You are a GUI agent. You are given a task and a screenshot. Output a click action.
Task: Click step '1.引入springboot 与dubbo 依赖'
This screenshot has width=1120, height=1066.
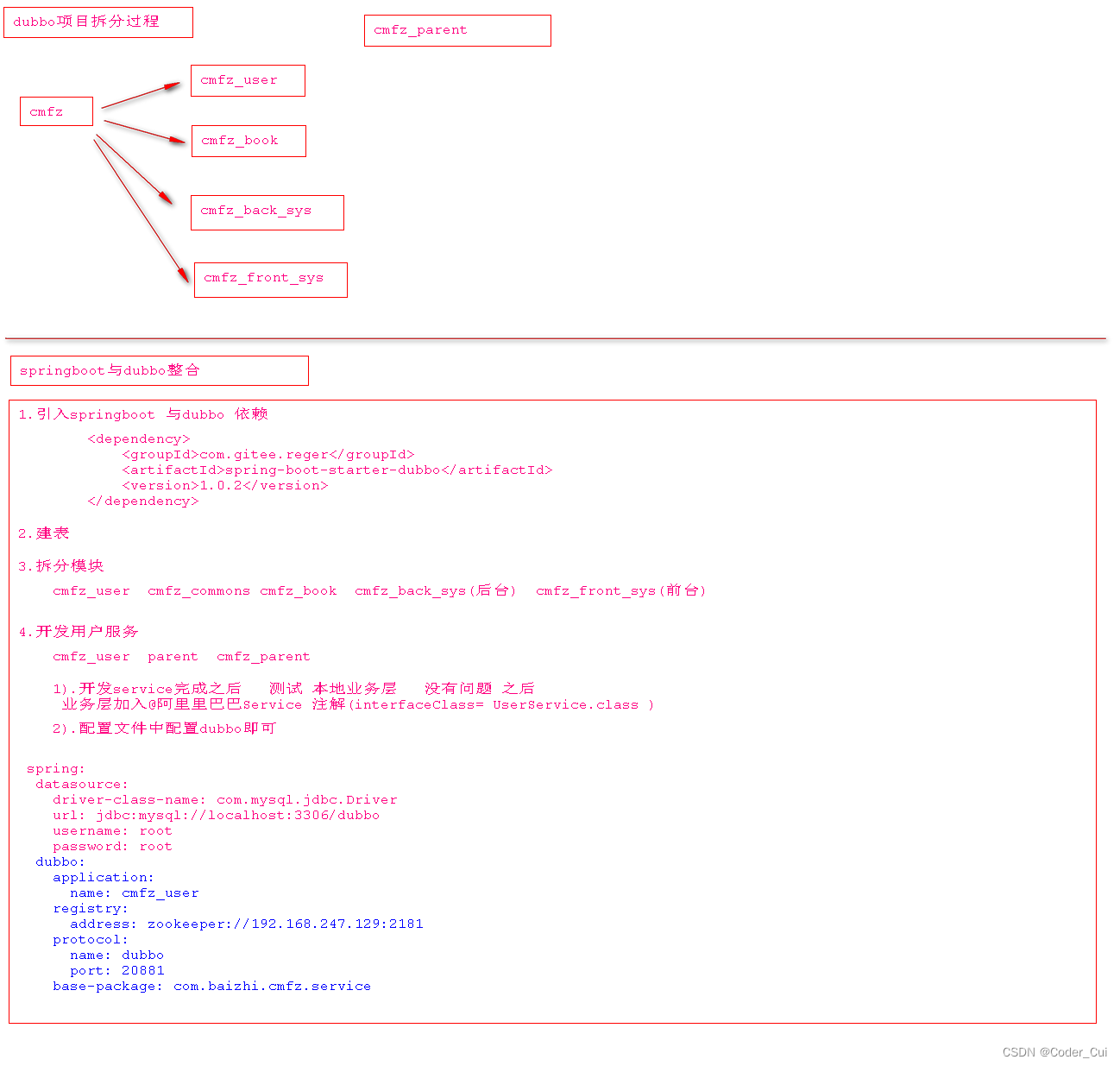point(143,414)
